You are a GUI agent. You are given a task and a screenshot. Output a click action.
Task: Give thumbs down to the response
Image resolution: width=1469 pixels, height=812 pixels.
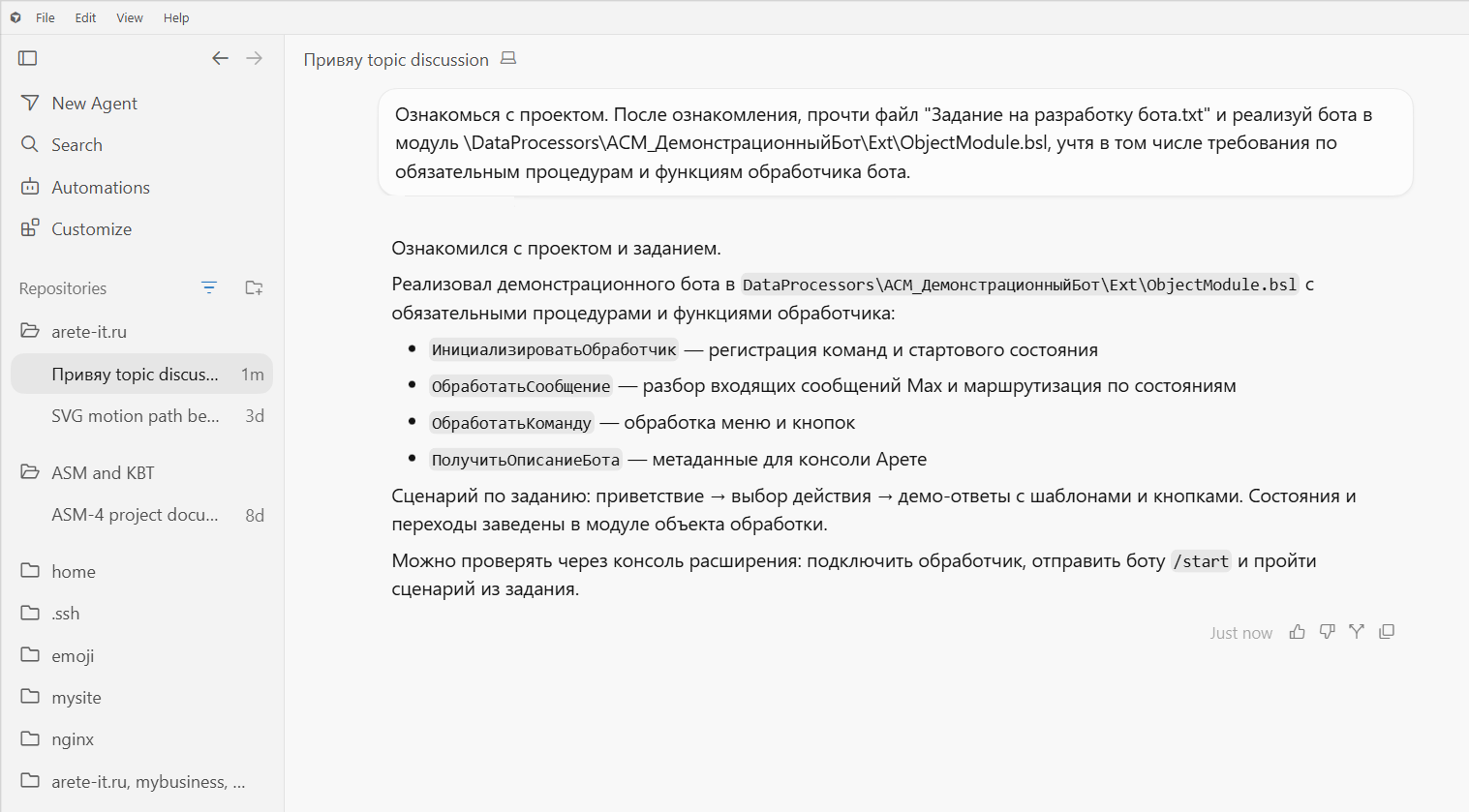click(1328, 632)
